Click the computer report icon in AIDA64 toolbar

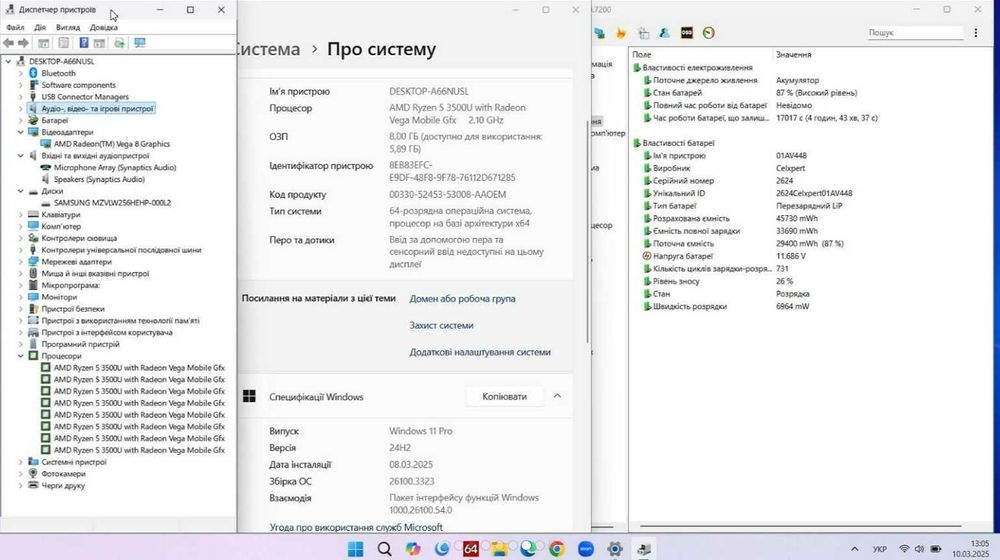pos(599,33)
